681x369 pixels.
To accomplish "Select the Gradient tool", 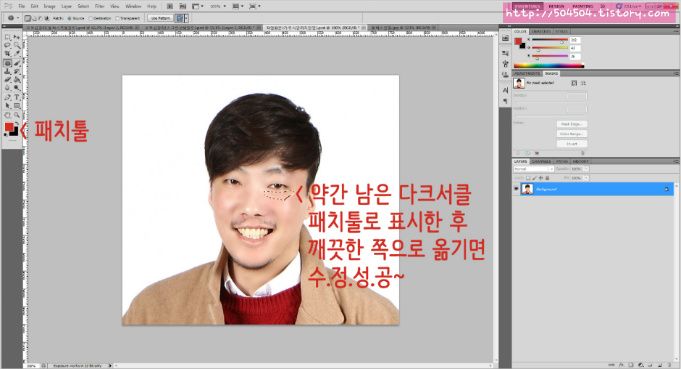I will pyautogui.click(x=17, y=79).
